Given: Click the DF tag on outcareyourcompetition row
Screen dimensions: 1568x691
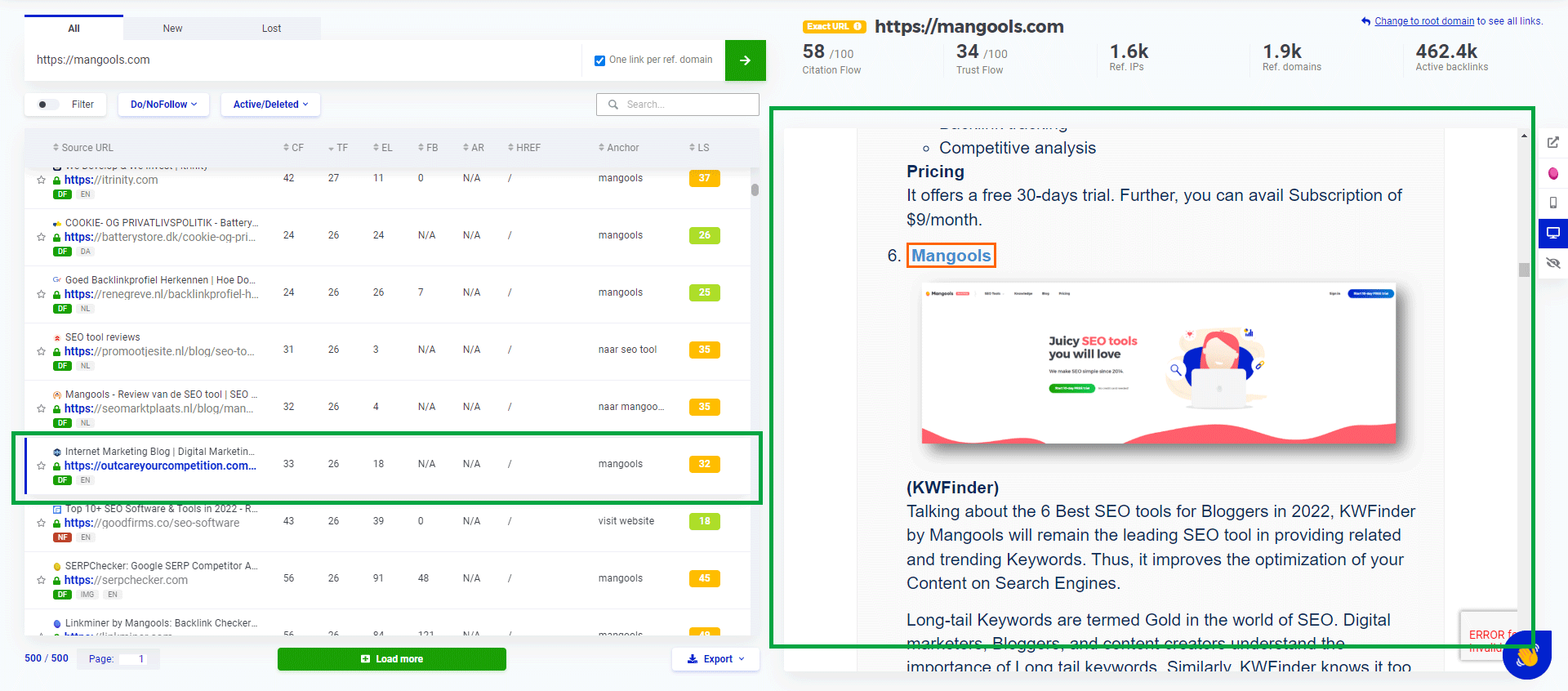Looking at the screenshot, I should tap(62, 480).
